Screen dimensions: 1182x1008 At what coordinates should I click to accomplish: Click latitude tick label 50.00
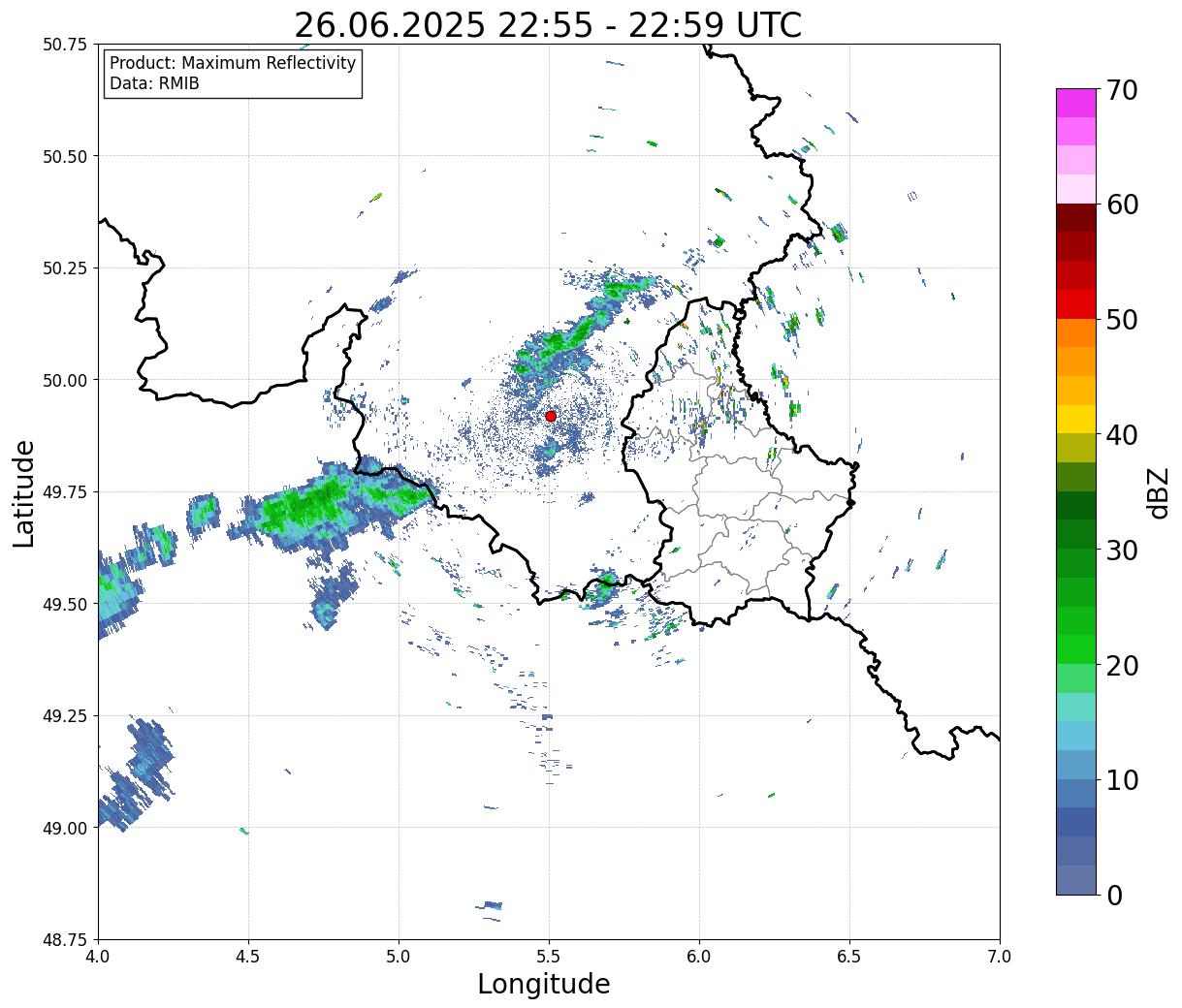pos(65,380)
